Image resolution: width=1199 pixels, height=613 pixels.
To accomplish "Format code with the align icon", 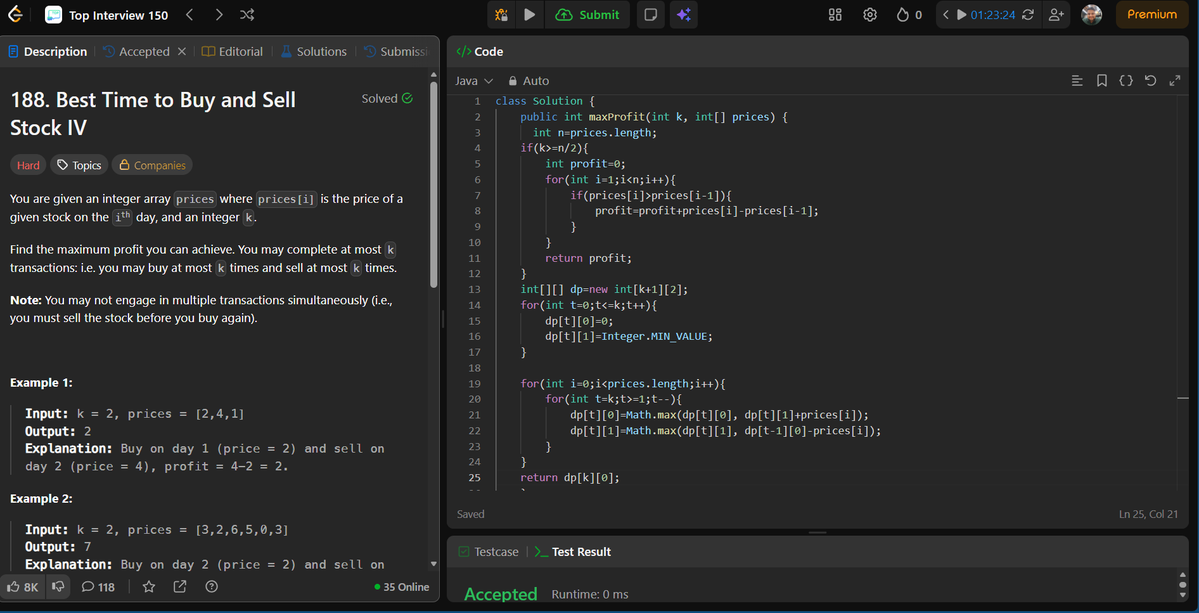I will [1077, 81].
